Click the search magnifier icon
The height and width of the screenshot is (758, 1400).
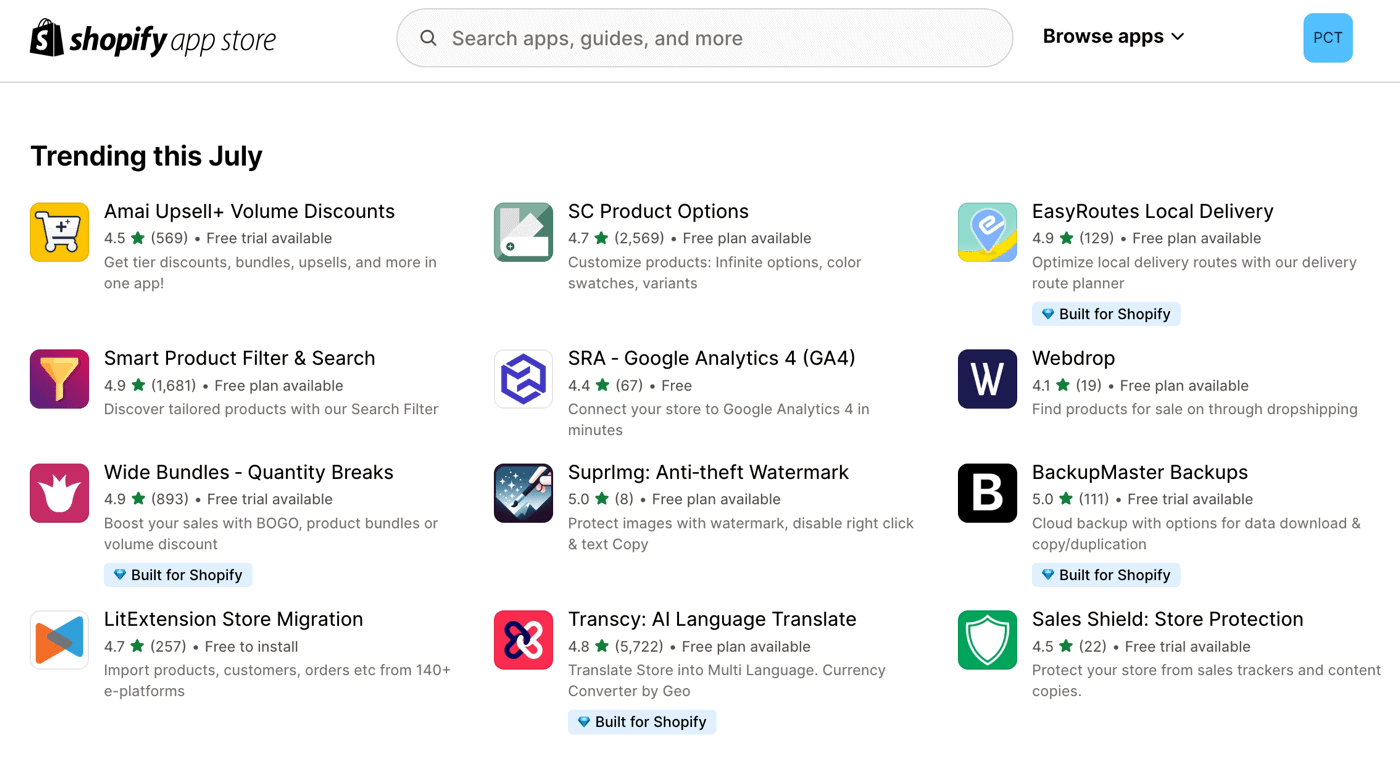tap(428, 38)
